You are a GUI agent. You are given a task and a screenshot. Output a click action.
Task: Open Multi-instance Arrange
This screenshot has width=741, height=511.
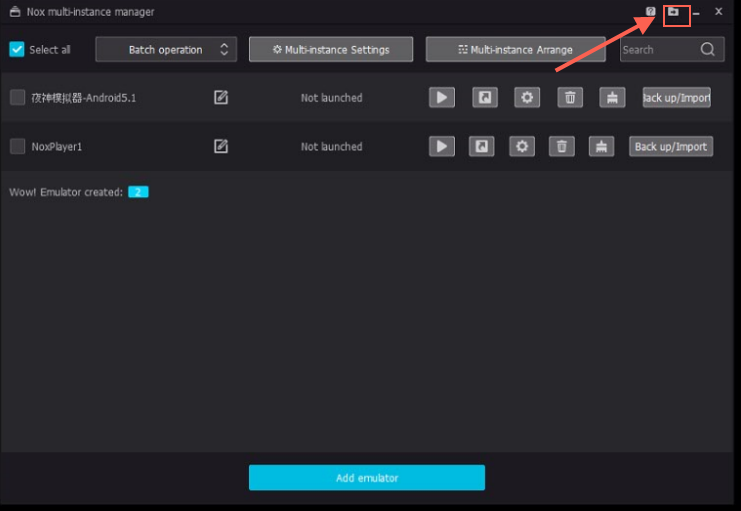tap(516, 49)
